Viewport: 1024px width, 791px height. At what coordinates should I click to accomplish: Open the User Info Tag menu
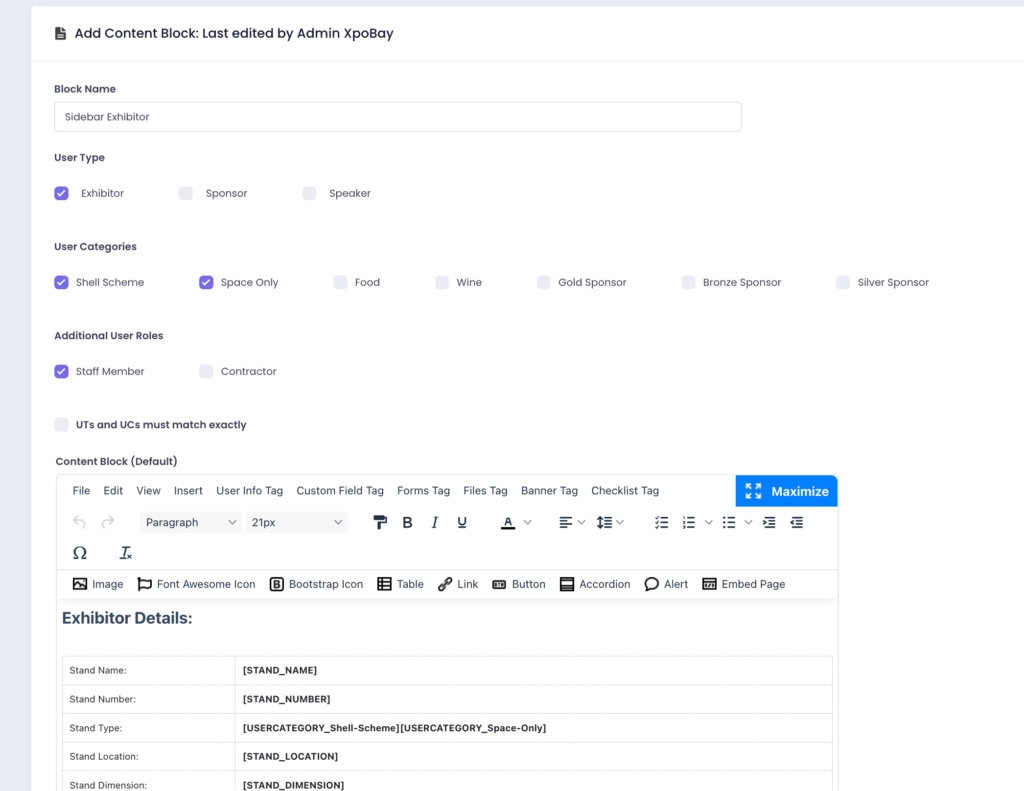pyautogui.click(x=249, y=491)
